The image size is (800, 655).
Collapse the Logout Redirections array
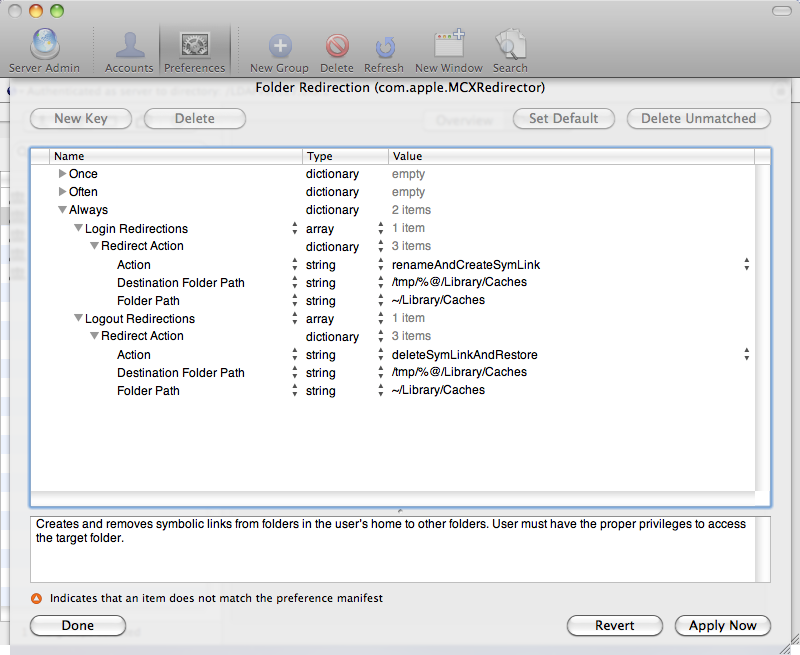point(78,317)
